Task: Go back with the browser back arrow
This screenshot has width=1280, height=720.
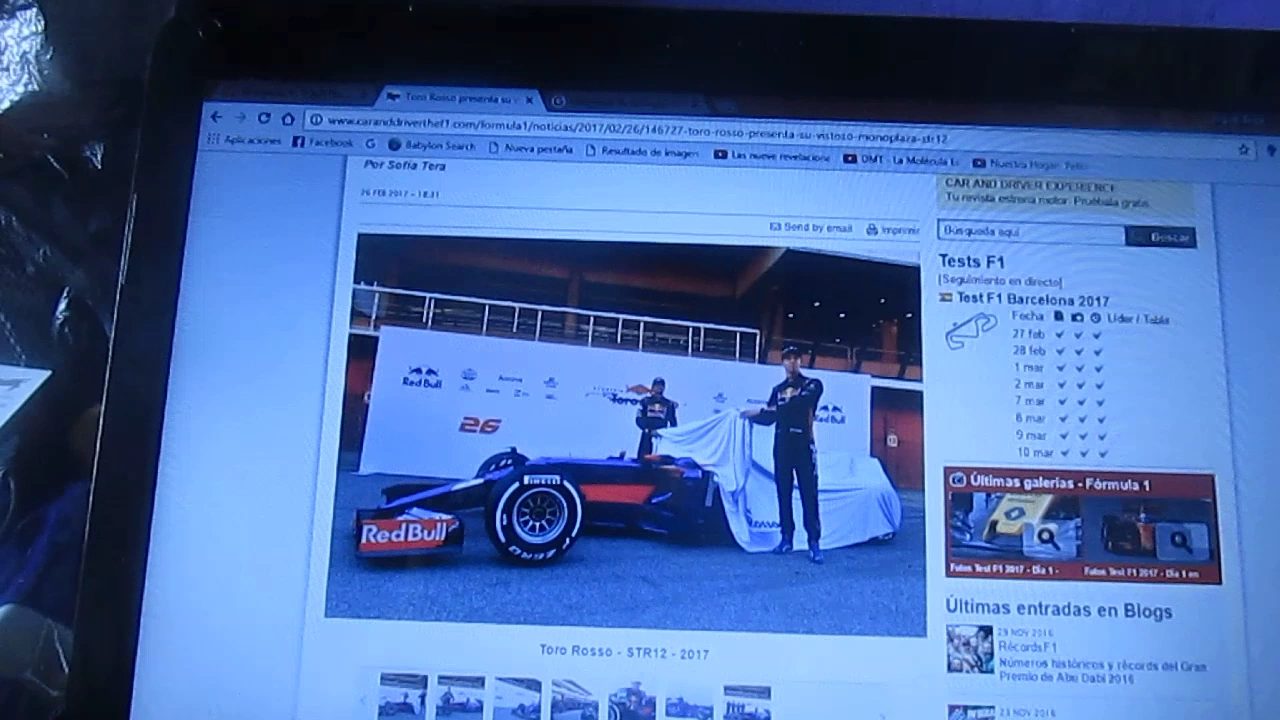Action: 216,118
